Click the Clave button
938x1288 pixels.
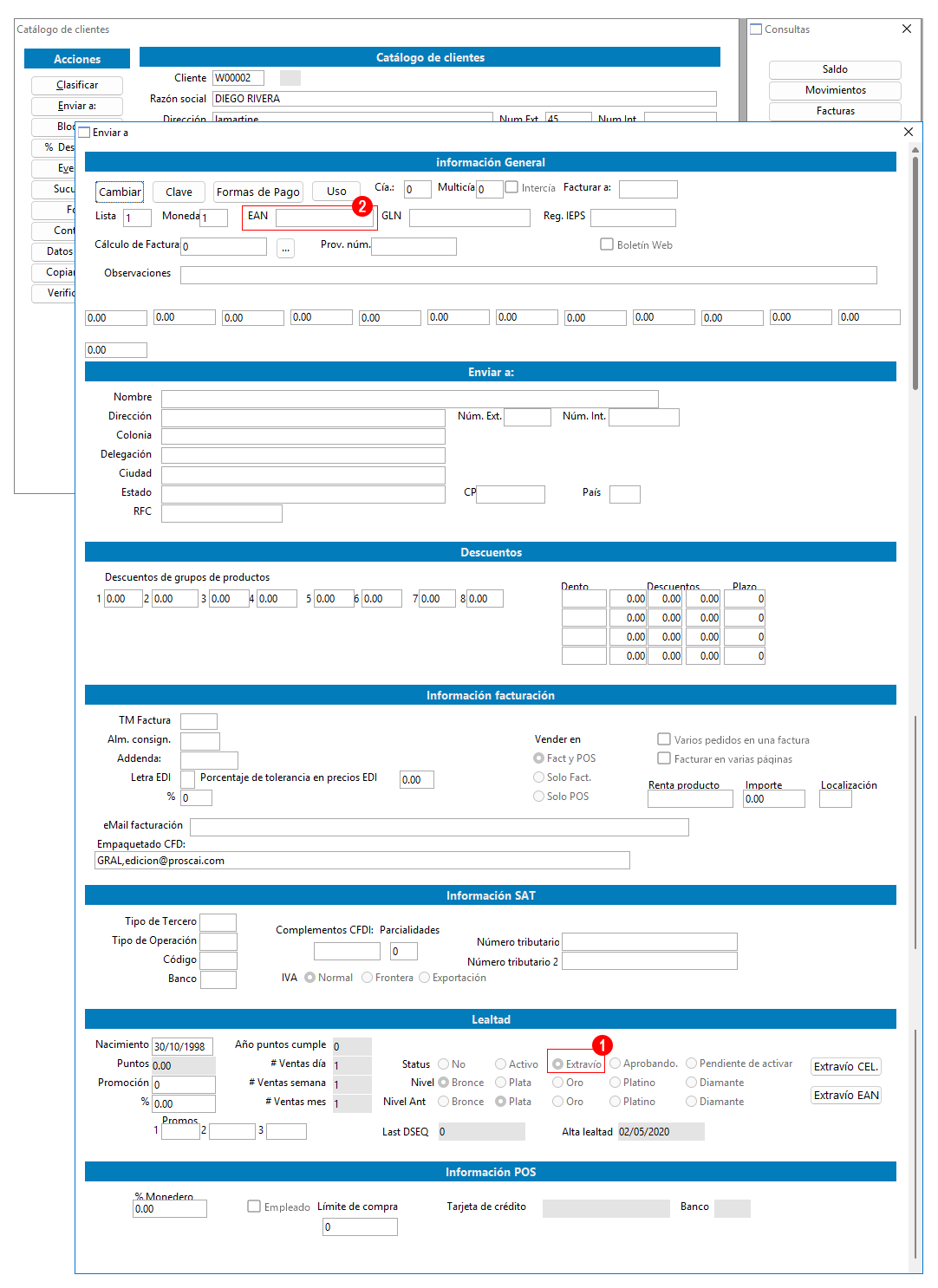(179, 192)
